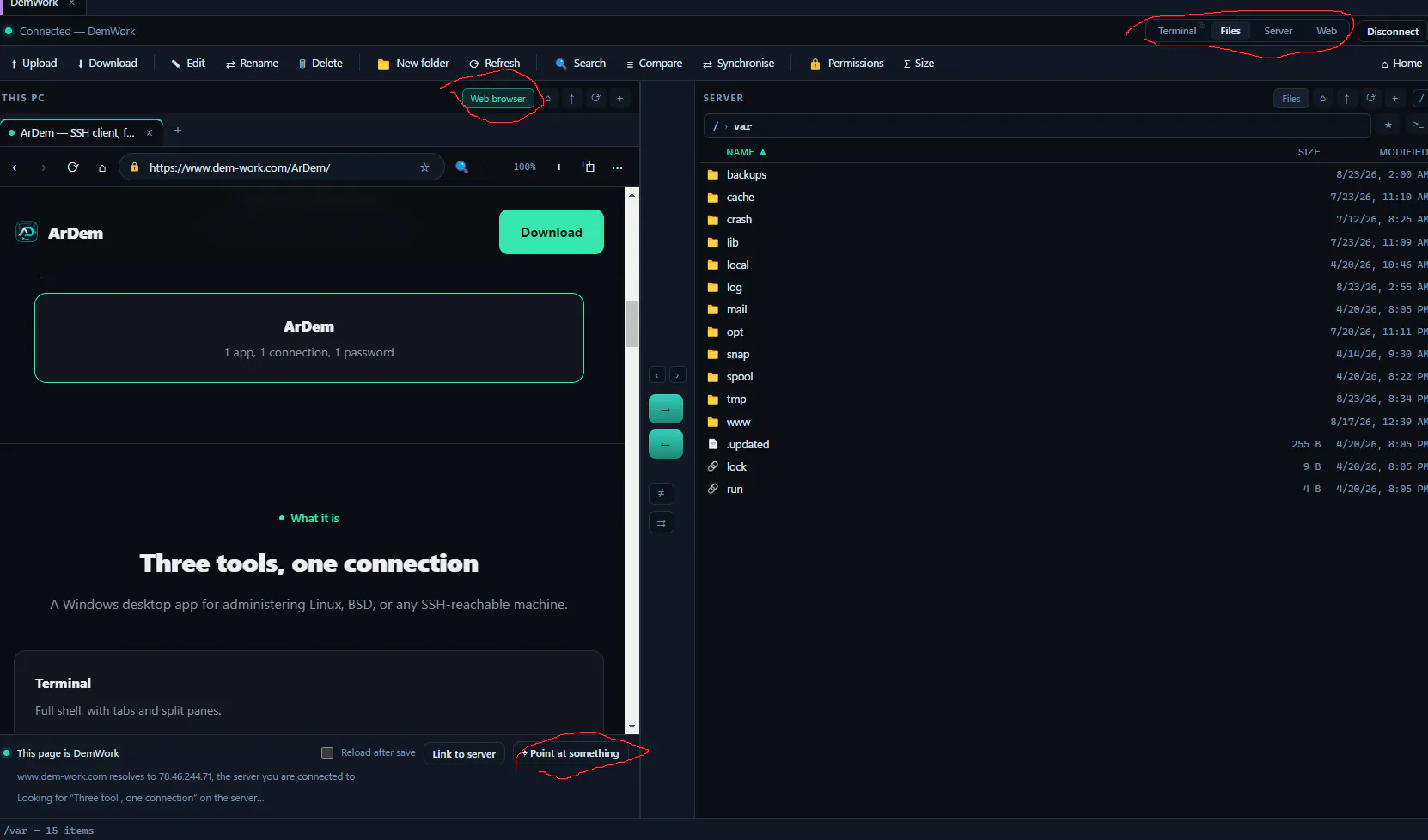The width and height of the screenshot is (1428, 840).
Task: Enable the Reload after save checkbox
Action: tap(327, 753)
